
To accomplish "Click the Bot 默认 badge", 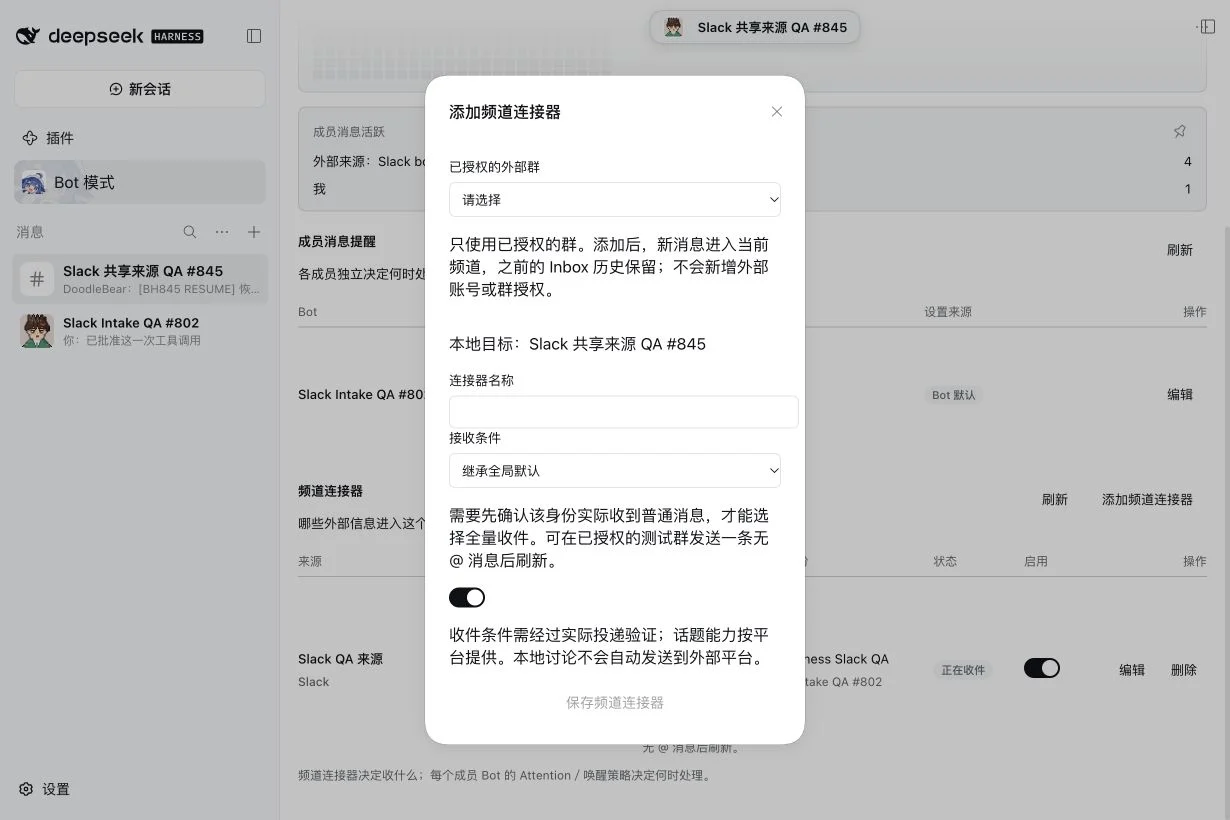I will pos(953,395).
